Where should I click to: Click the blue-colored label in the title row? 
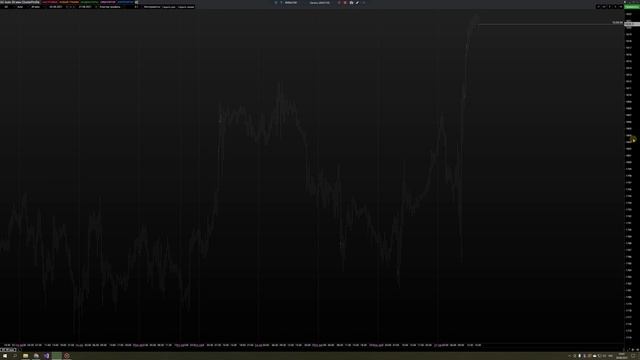click(x=125, y=2)
